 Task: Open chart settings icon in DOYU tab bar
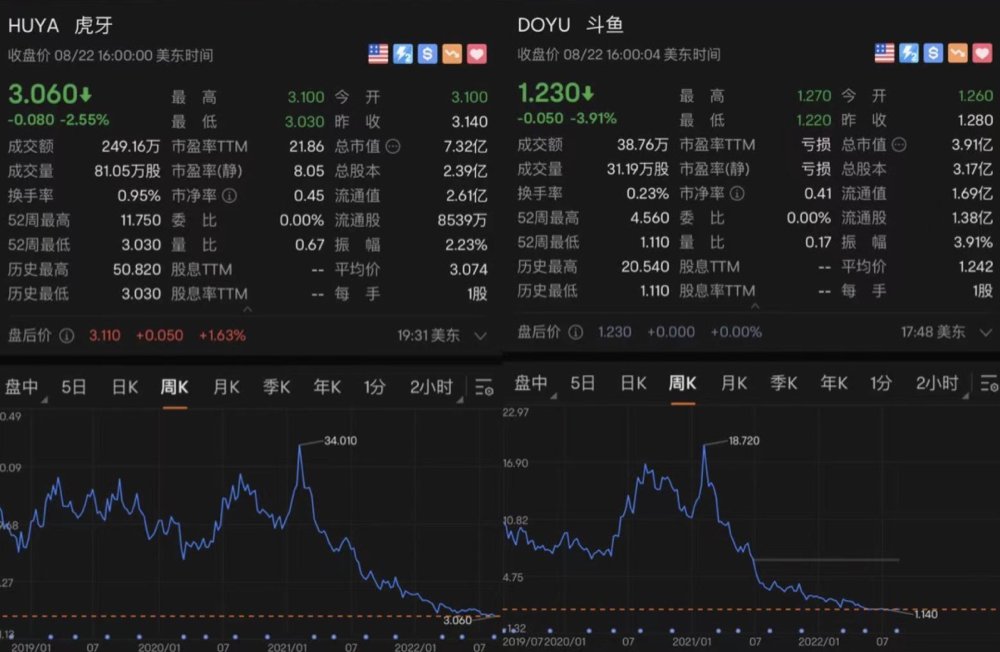point(989,383)
